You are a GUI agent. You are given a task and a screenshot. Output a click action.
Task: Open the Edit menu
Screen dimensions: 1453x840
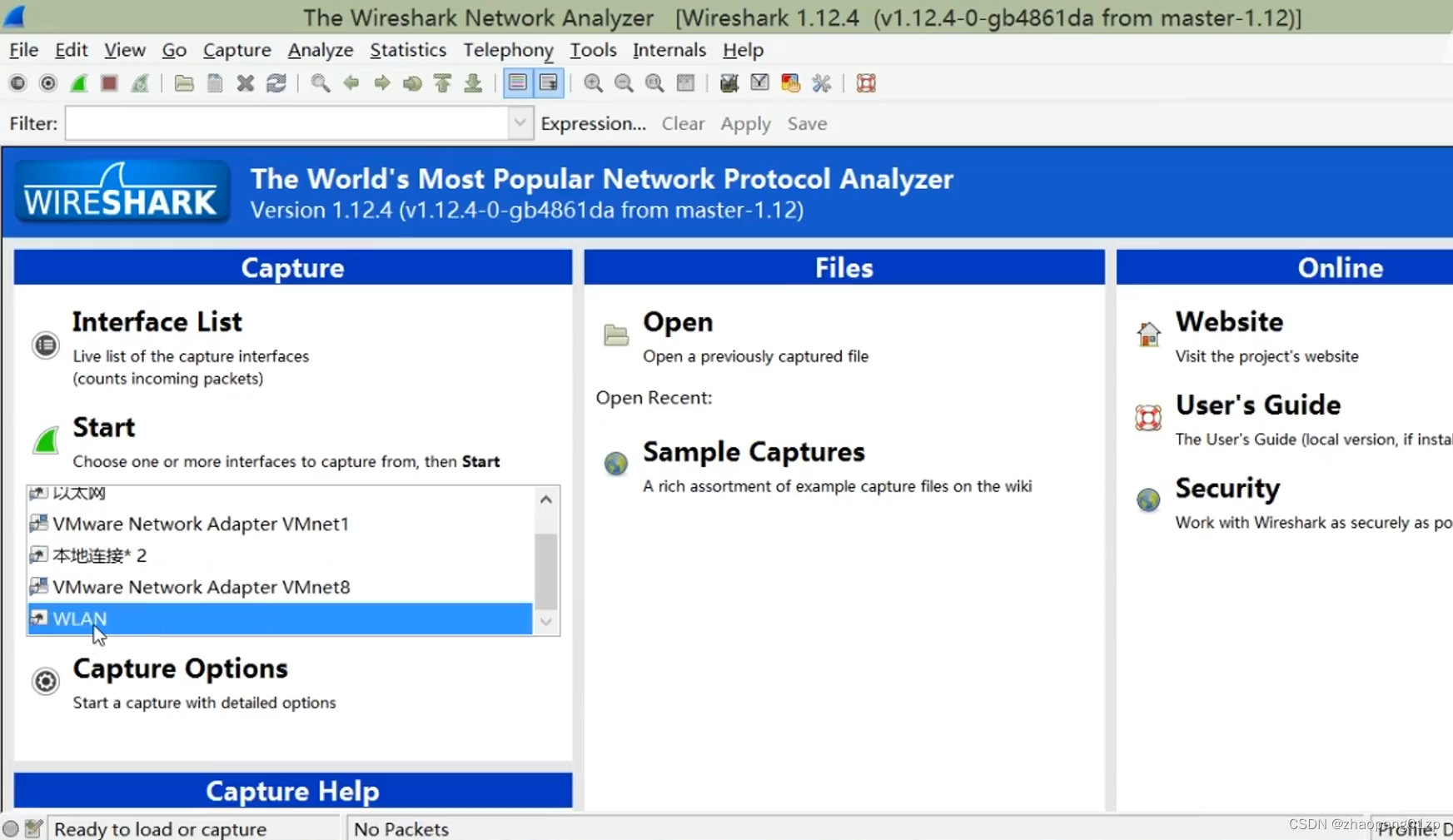(x=72, y=50)
